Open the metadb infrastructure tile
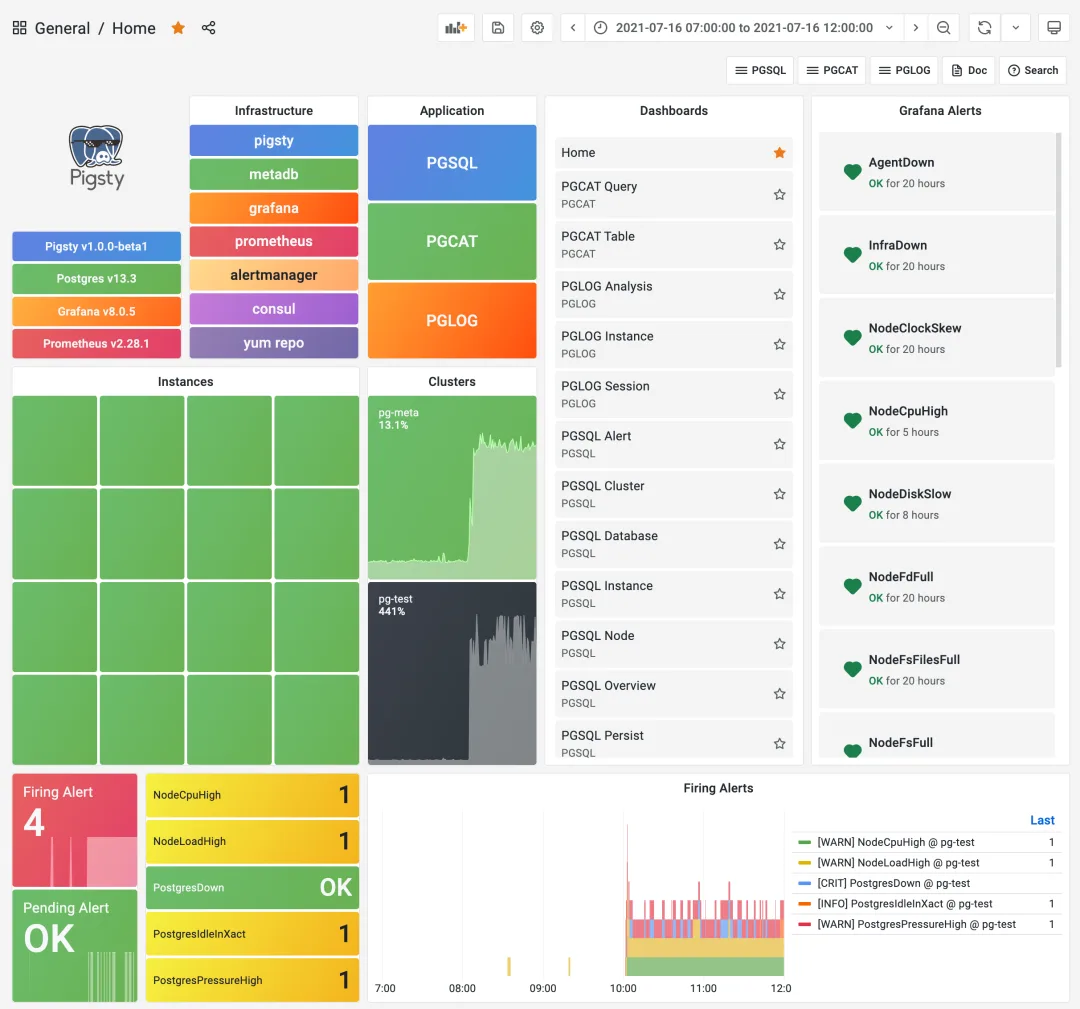The height and width of the screenshot is (1009, 1080). 273,174
